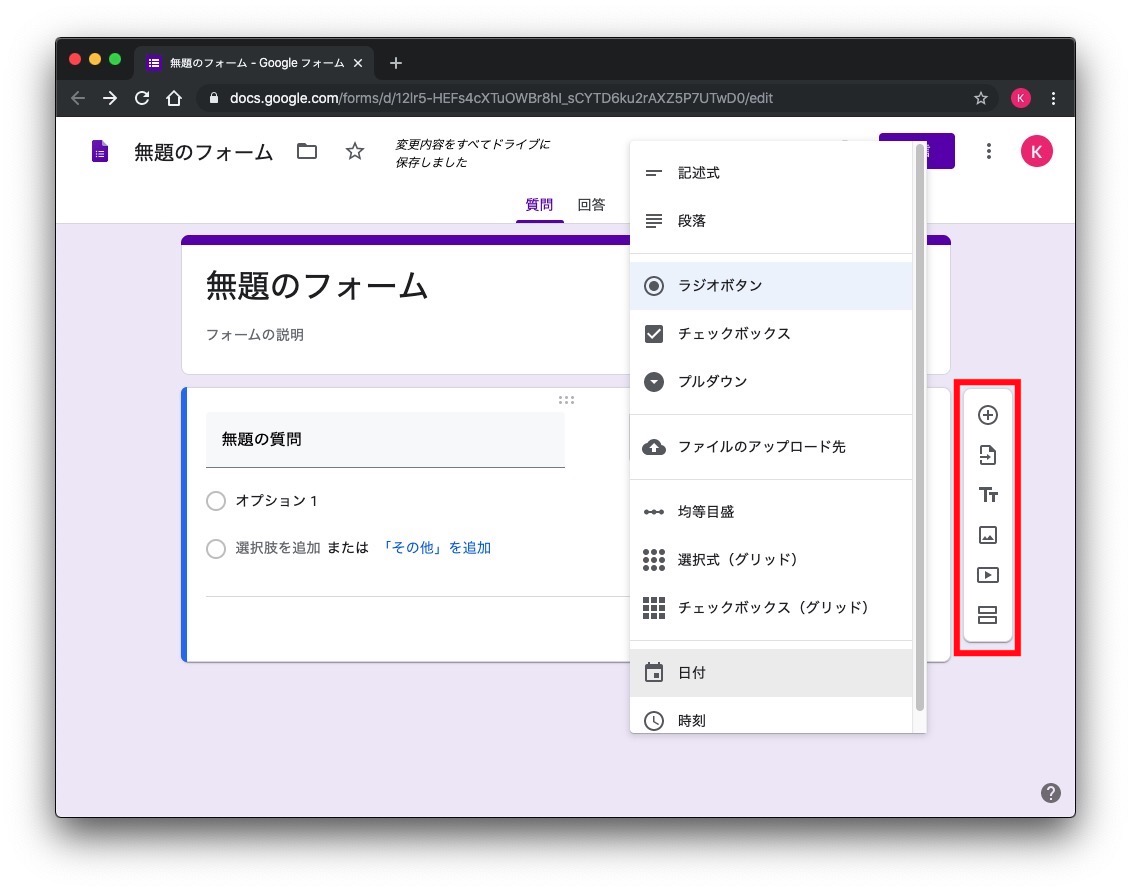1131x891 pixels.
Task: Click the add video icon
Action: pos(987,575)
